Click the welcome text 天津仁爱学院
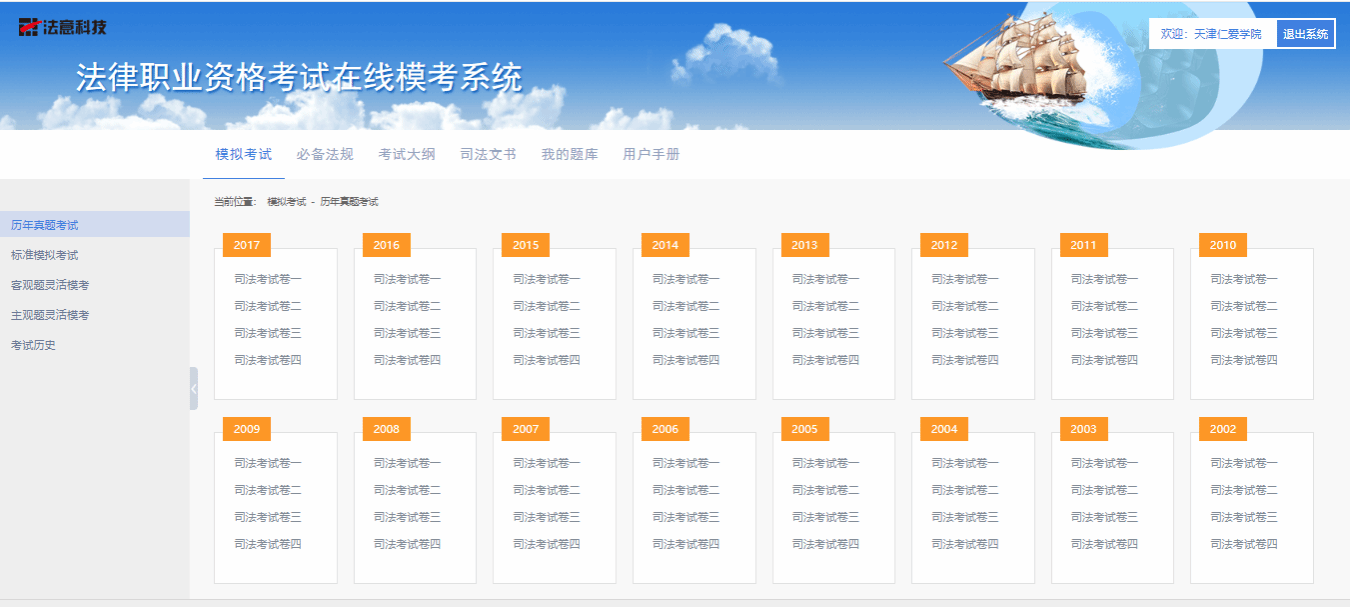 click(1228, 34)
